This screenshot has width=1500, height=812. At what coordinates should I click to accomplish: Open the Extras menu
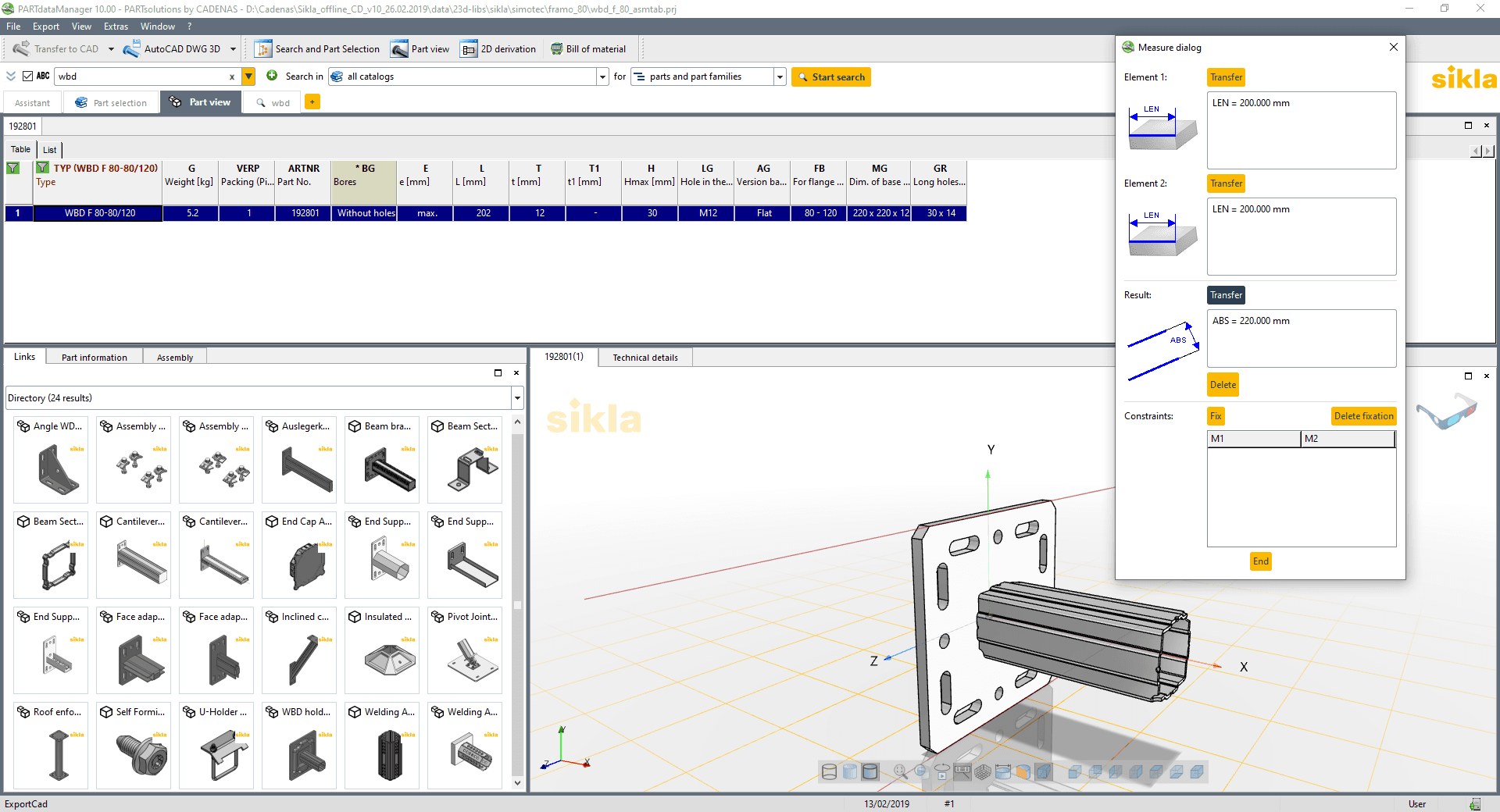[116, 27]
